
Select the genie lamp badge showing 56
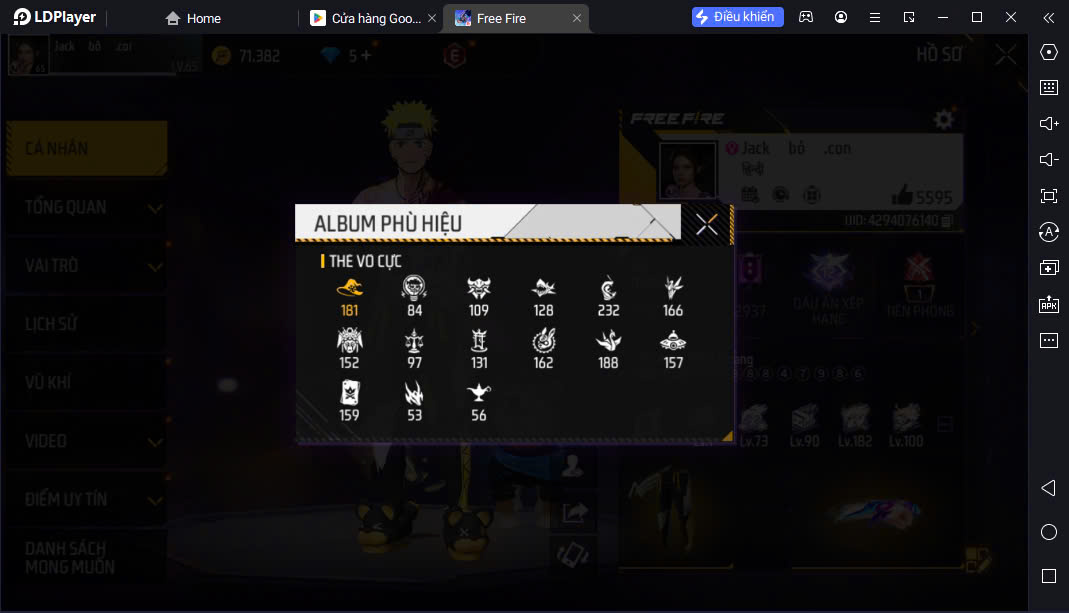[479, 402]
